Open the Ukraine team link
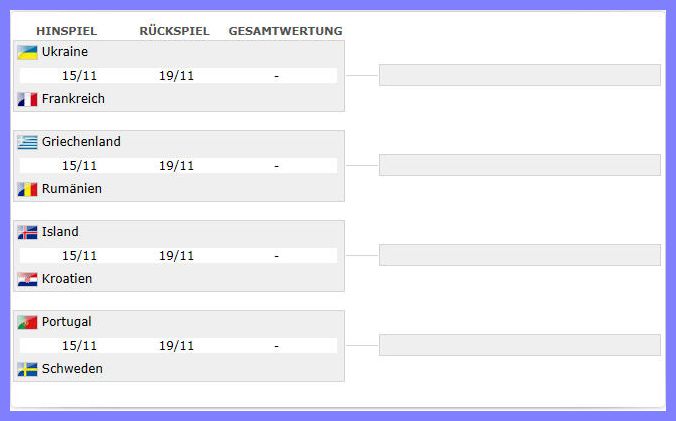Viewport: 676px width, 421px height. [65, 52]
